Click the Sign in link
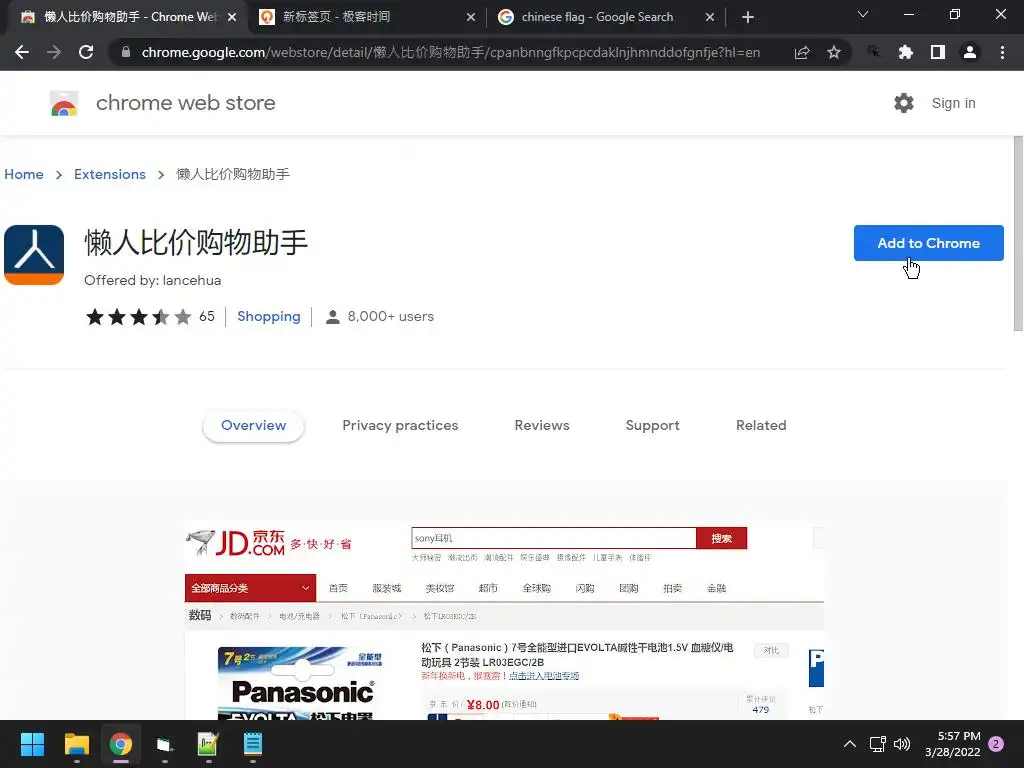The height and width of the screenshot is (768, 1024). [x=953, y=103]
